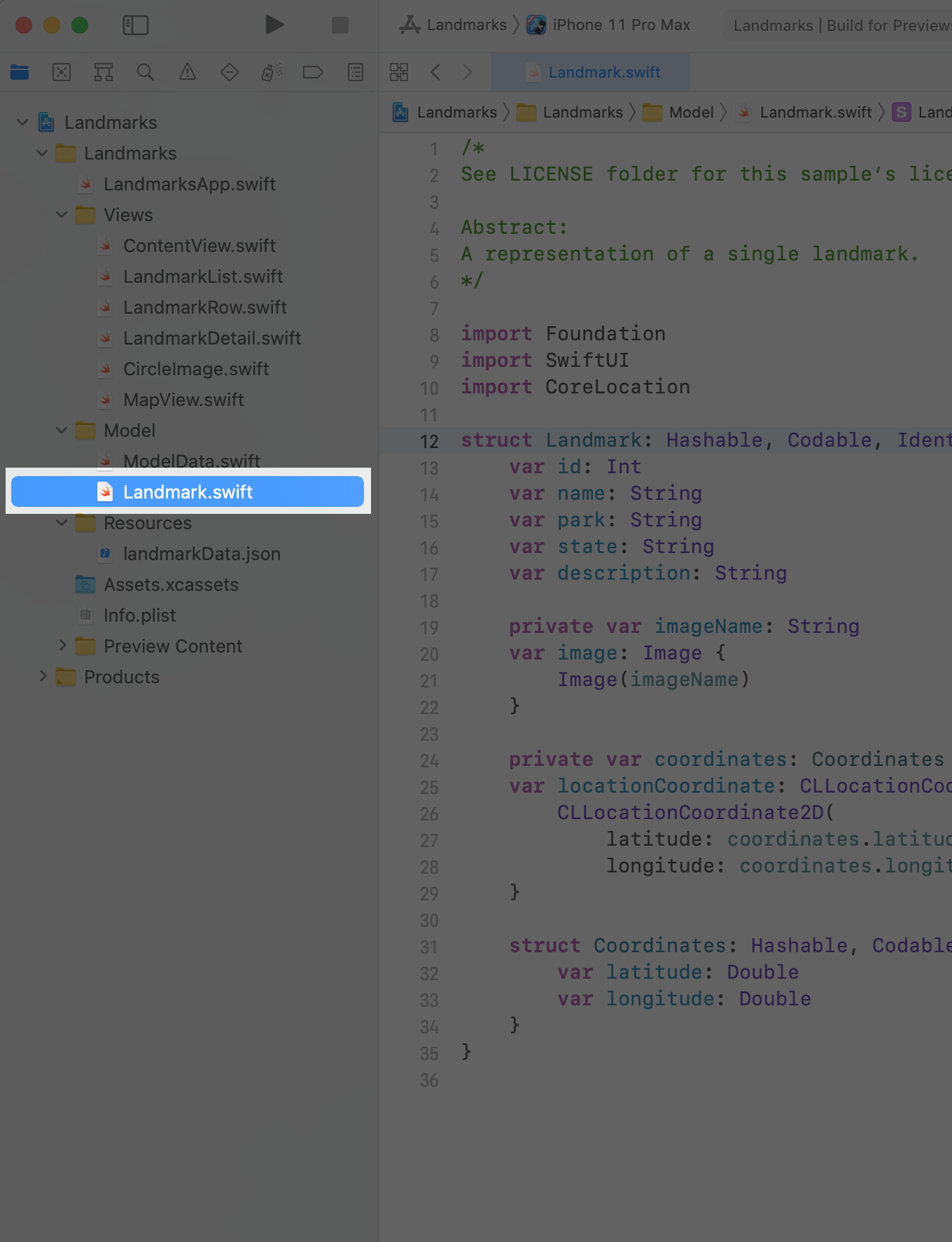Image resolution: width=952 pixels, height=1242 pixels.
Task: Open the Project navigator folder icon
Action: (20, 72)
